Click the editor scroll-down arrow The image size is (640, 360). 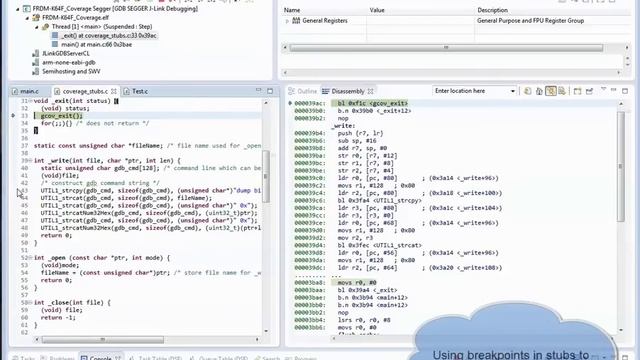pos(266,331)
